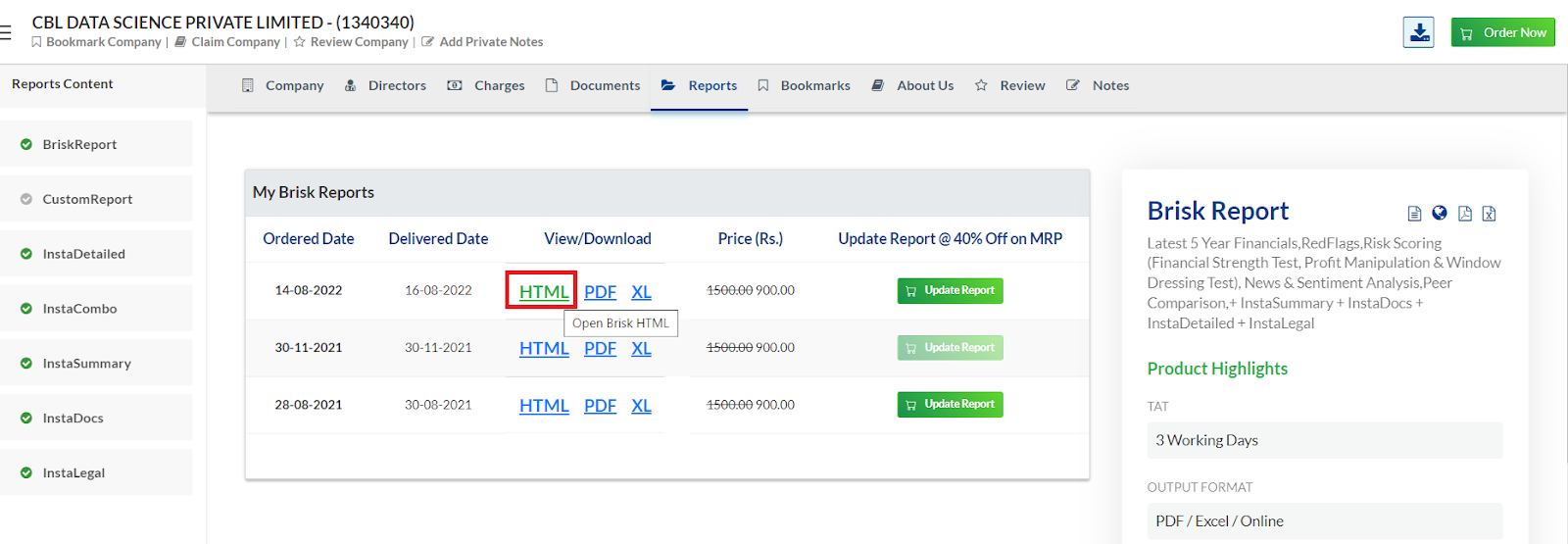1568x544 pixels.
Task: Click the document icon beside Brisk Report
Action: tap(1414, 214)
